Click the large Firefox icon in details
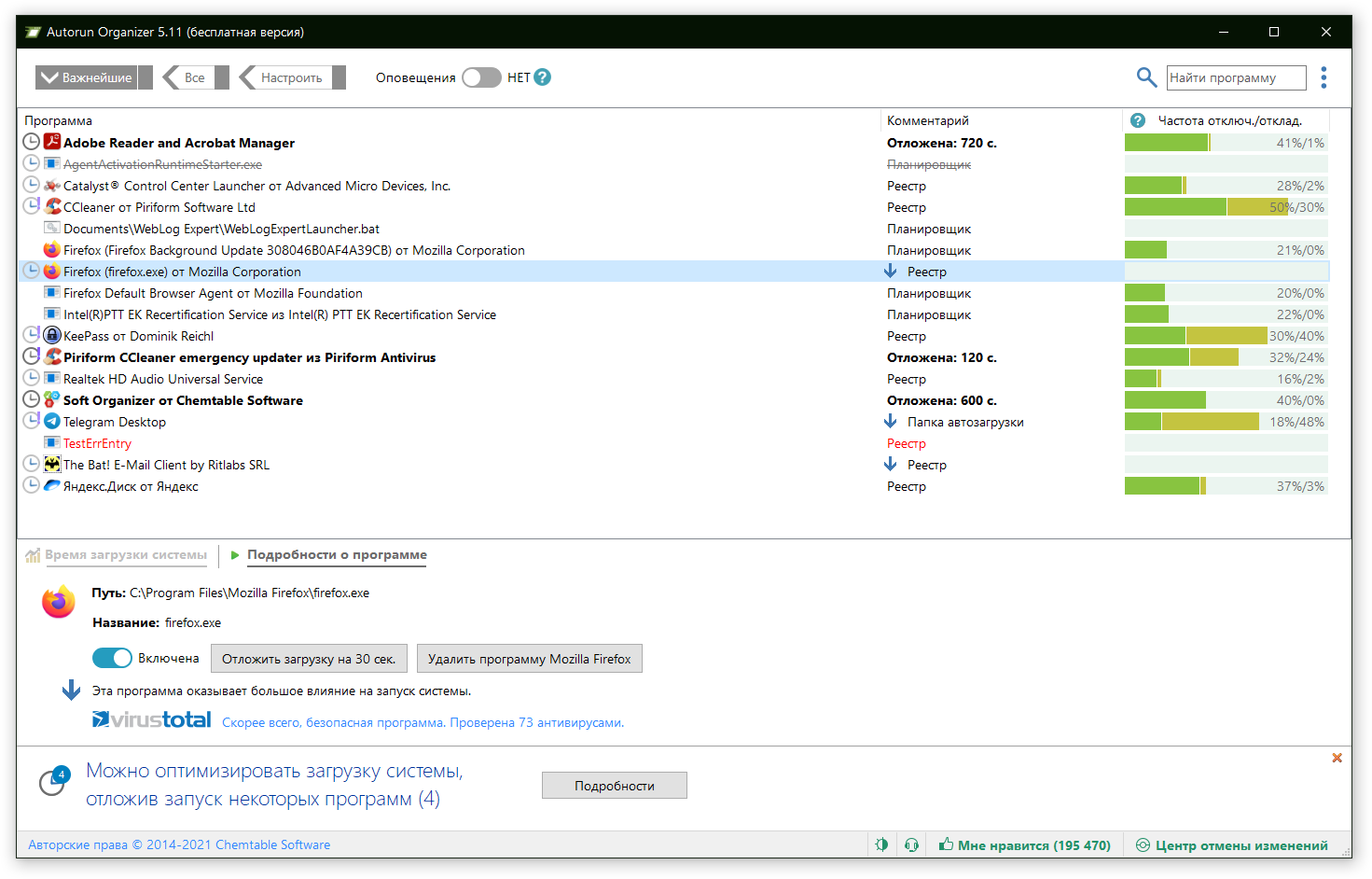The height and width of the screenshot is (879, 1372). point(58,603)
